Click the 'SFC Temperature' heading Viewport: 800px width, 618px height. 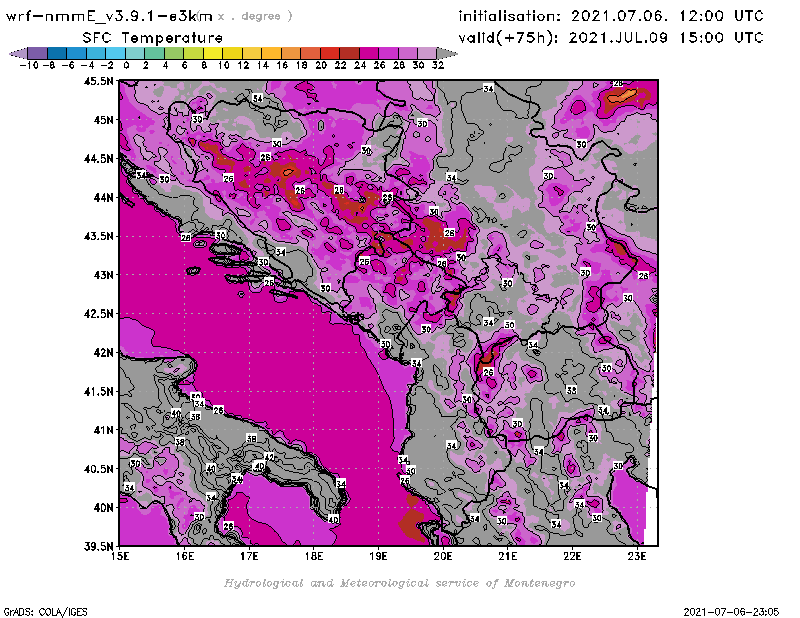tap(153, 38)
